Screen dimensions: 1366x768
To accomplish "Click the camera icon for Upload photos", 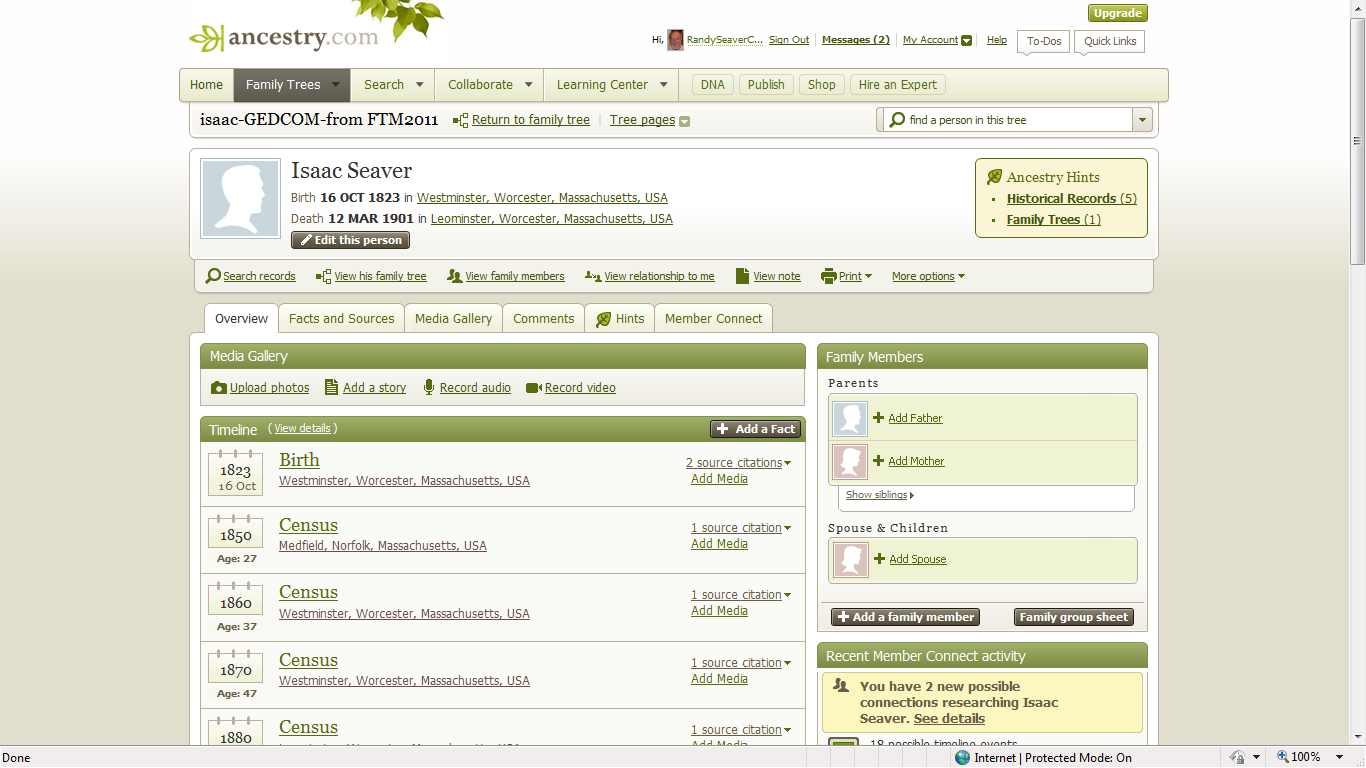I will tap(219, 388).
